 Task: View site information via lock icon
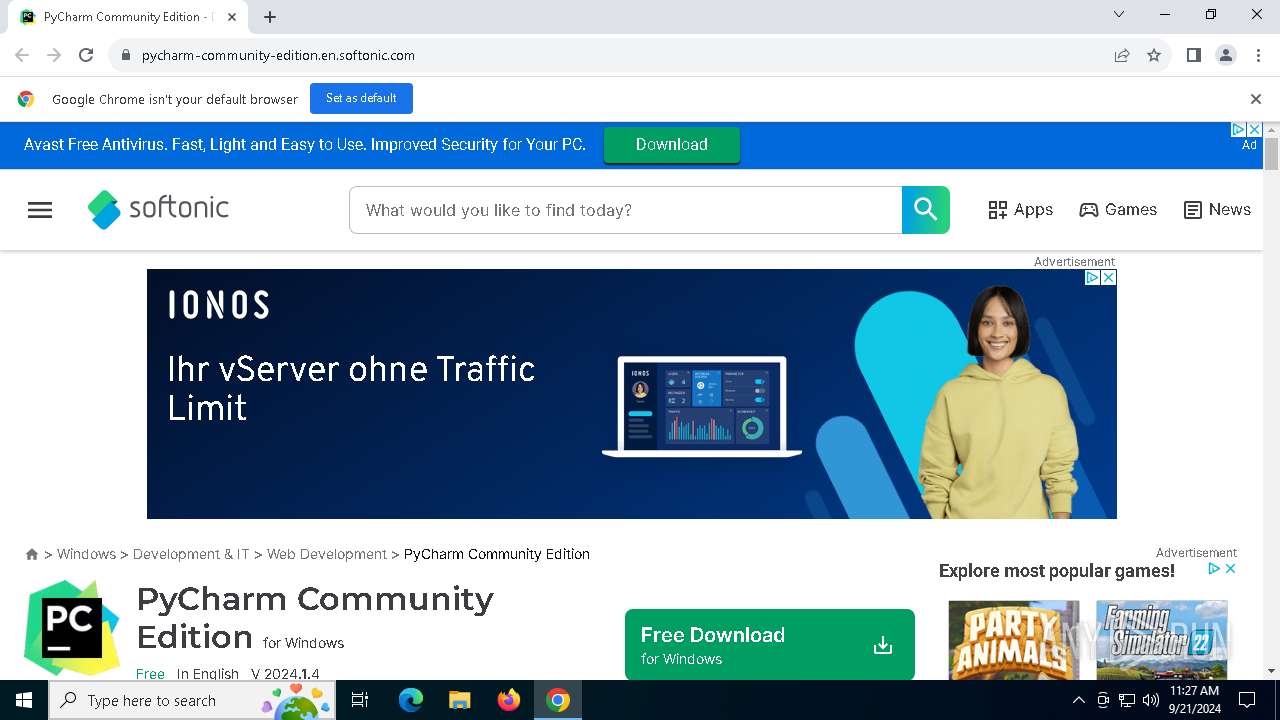(125, 56)
